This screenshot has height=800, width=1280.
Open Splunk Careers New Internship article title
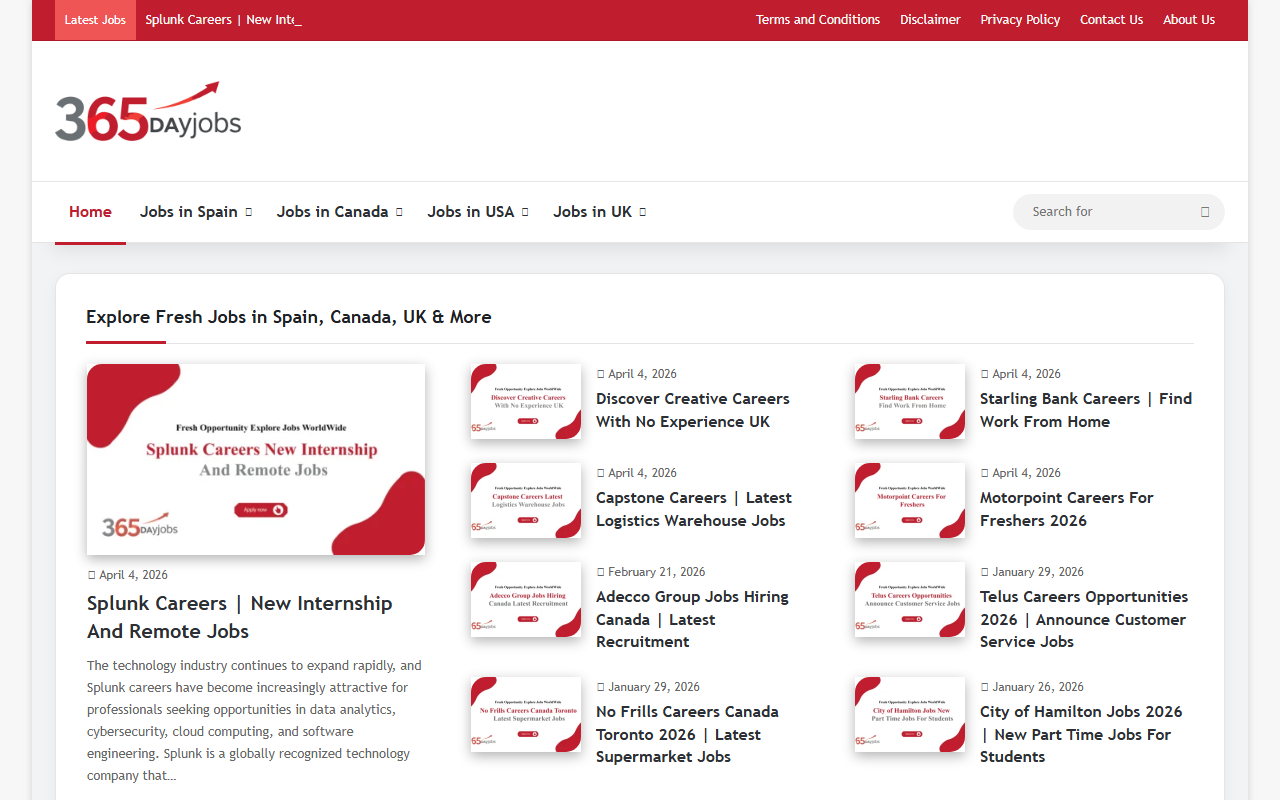(x=240, y=617)
